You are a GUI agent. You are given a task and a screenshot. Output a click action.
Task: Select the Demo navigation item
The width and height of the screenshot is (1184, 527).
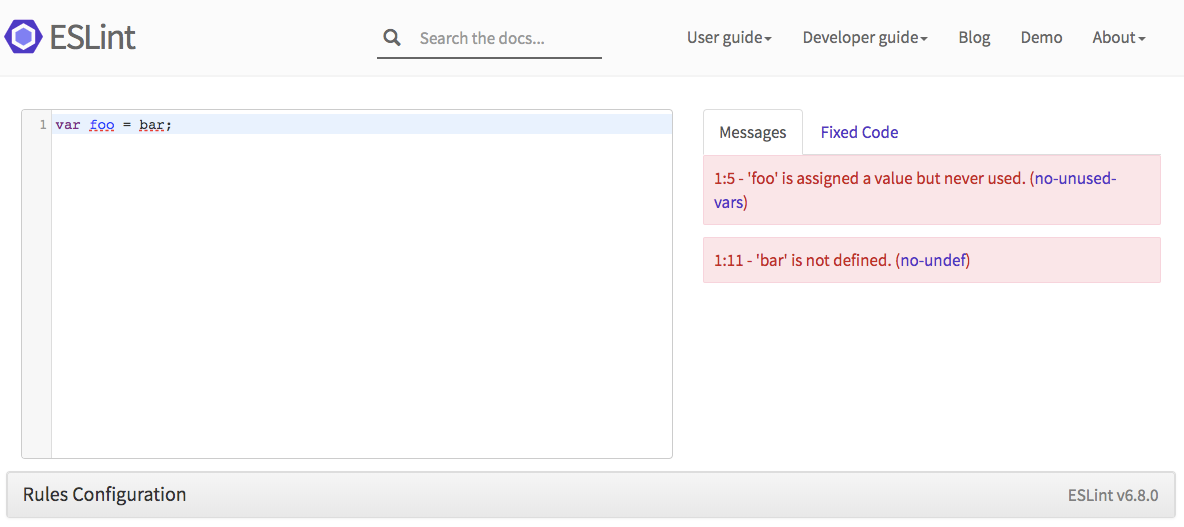[x=1041, y=37]
